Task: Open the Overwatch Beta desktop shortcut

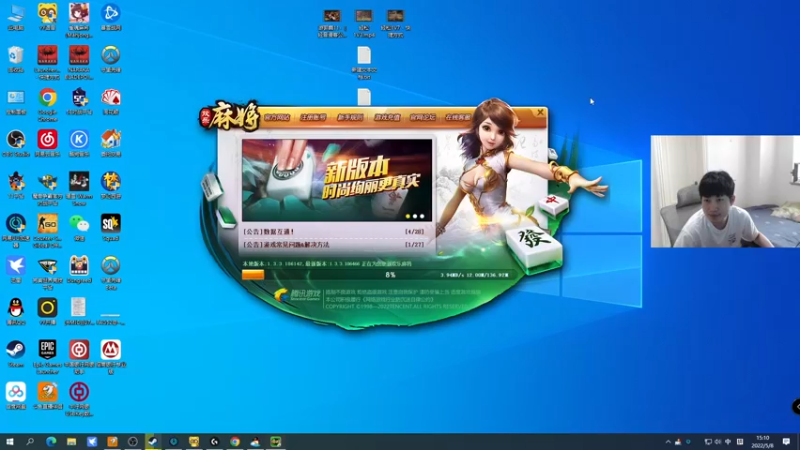Action: pyautogui.click(x=111, y=267)
